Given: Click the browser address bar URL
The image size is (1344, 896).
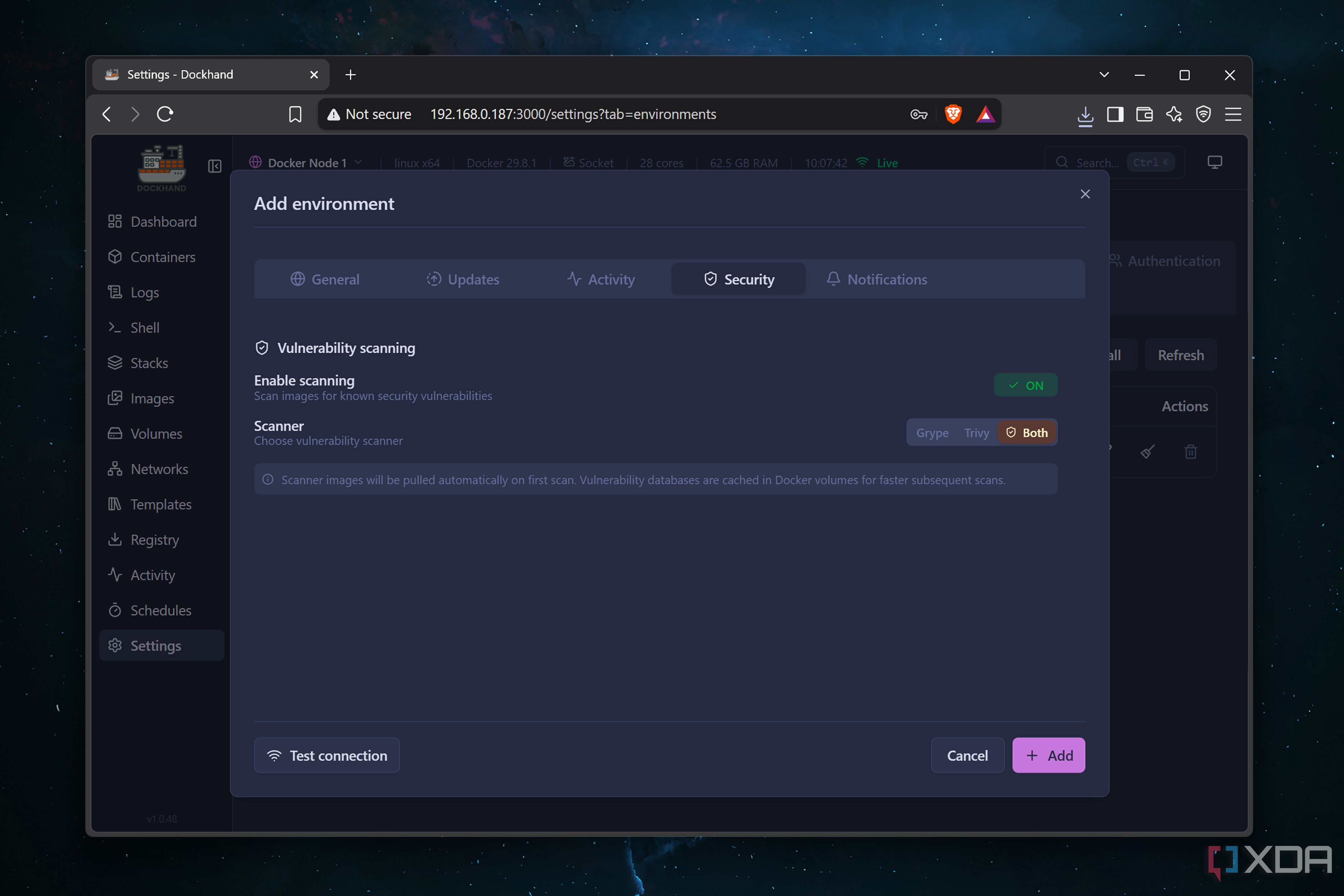Looking at the screenshot, I should coord(572,114).
